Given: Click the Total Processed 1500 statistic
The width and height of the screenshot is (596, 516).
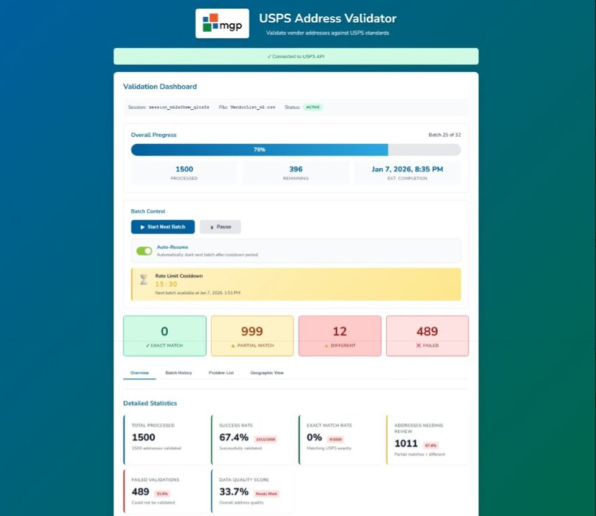Looking at the screenshot, I should click(x=143, y=437).
